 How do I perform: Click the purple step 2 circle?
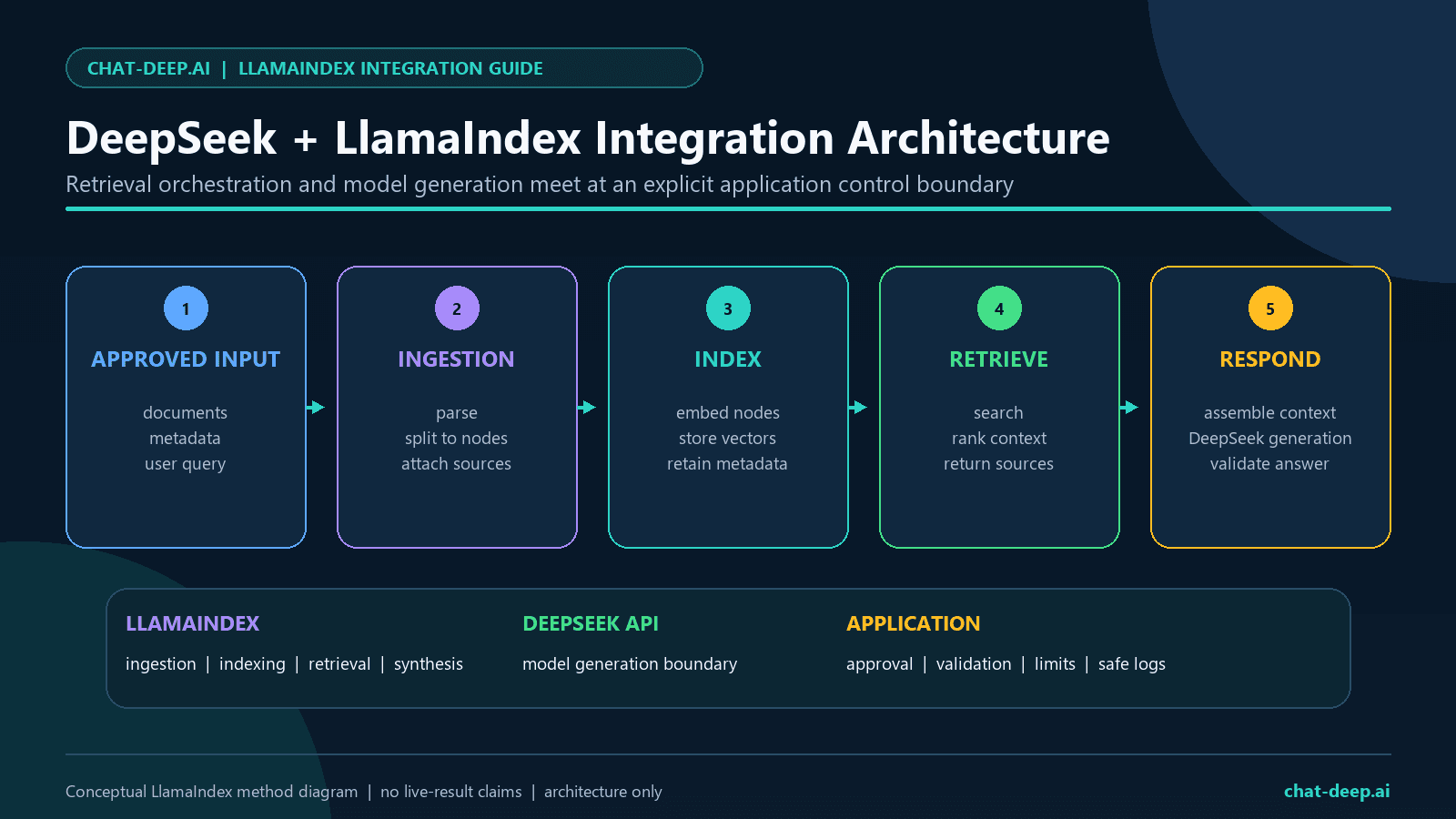[x=457, y=308]
